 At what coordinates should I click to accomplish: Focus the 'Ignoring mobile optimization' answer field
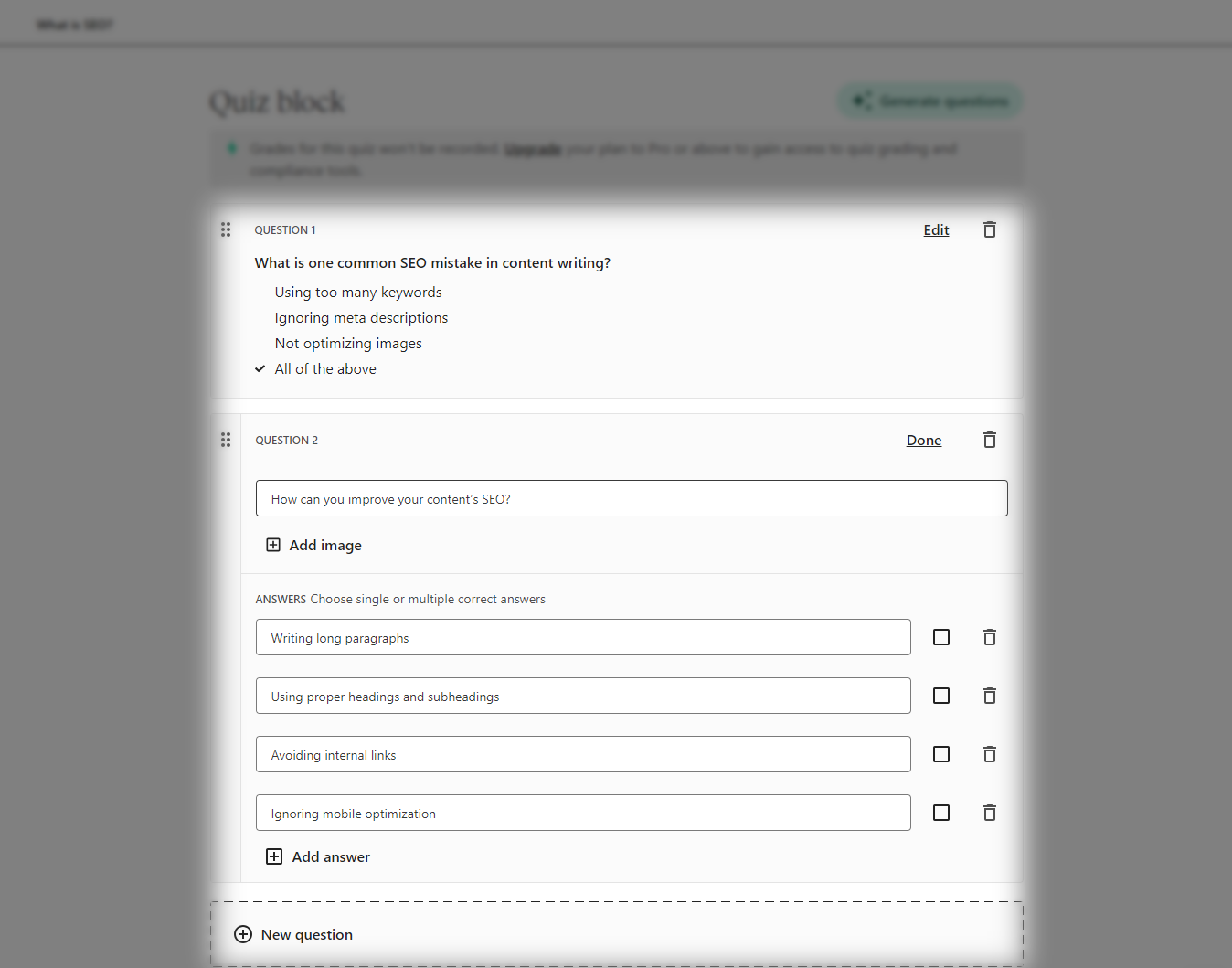[x=583, y=813]
